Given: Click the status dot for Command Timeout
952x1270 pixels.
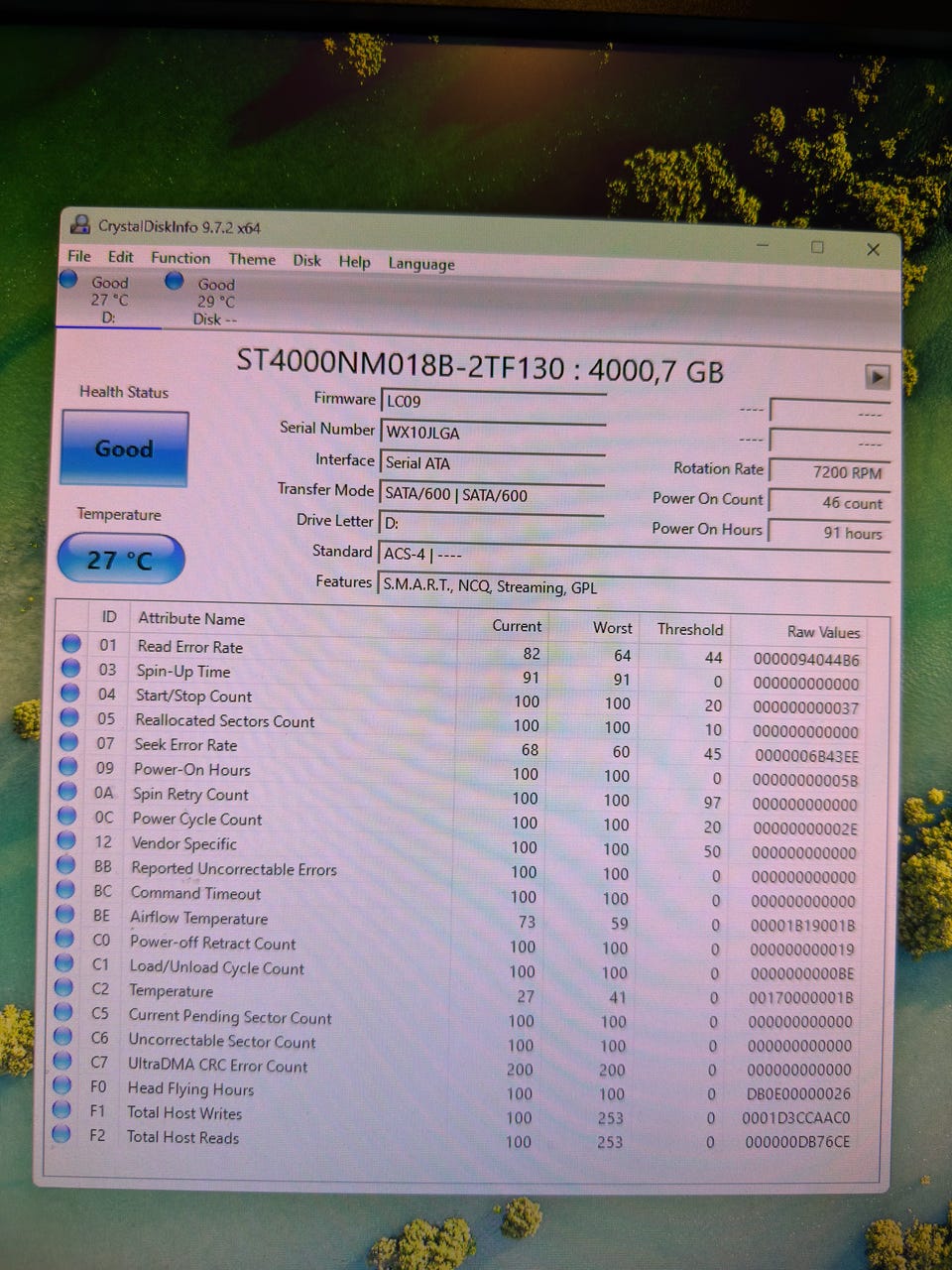Looking at the screenshot, I should (65, 889).
